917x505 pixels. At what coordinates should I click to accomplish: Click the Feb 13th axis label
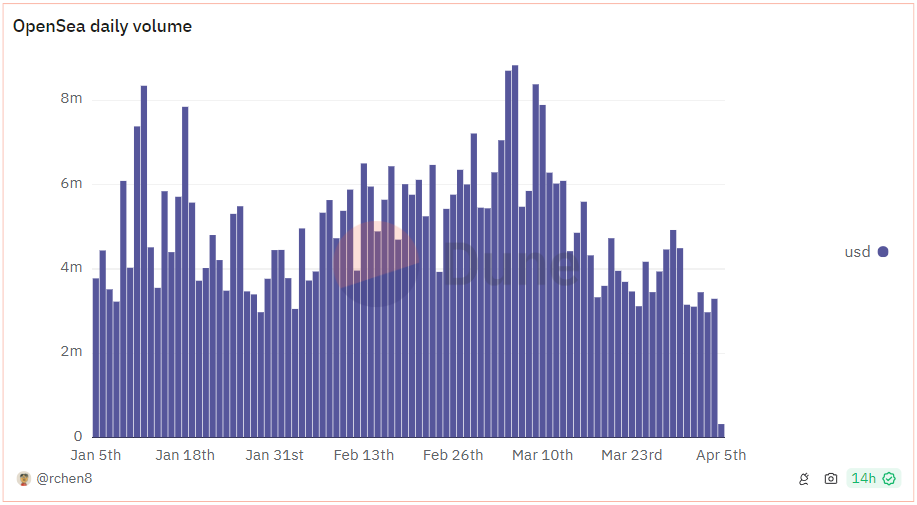(364, 455)
